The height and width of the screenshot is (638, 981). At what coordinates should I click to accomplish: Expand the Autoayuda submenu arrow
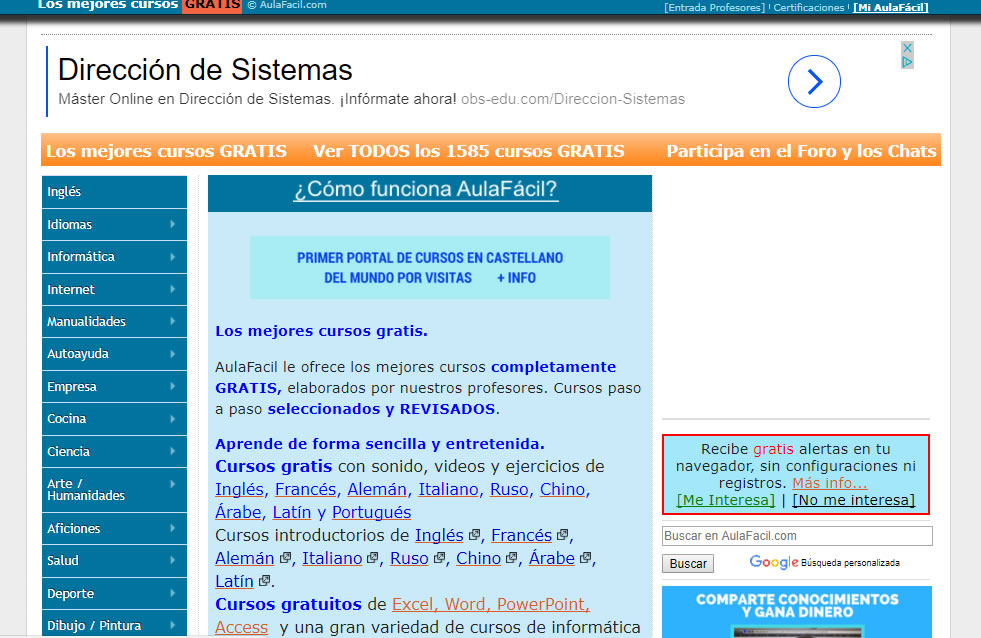click(x=173, y=353)
